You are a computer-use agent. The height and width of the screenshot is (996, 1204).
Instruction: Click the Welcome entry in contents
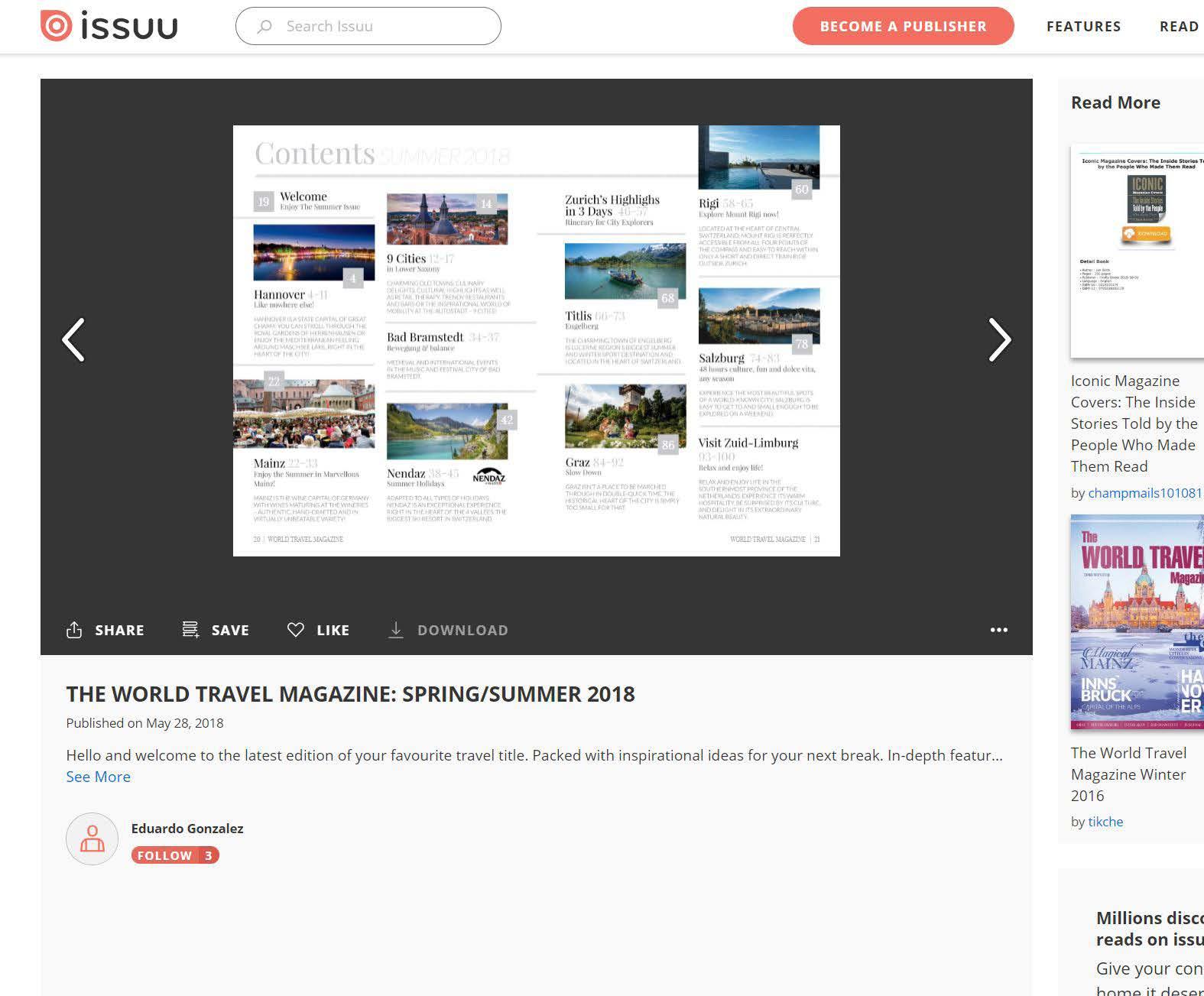[x=303, y=196]
